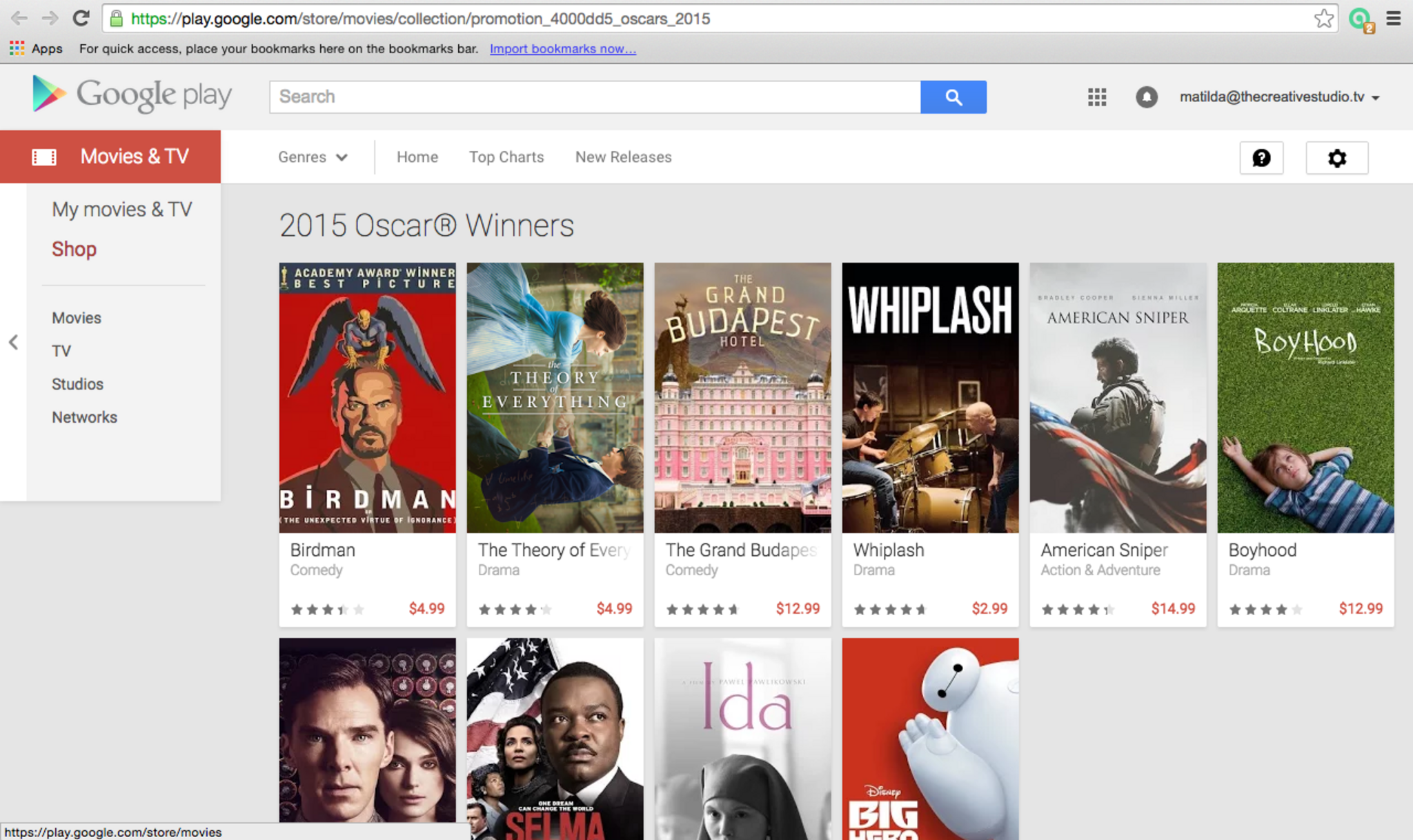Click the green extension icon in toolbar
The height and width of the screenshot is (840, 1413).
pyautogui.click(x=1360, y=19)
